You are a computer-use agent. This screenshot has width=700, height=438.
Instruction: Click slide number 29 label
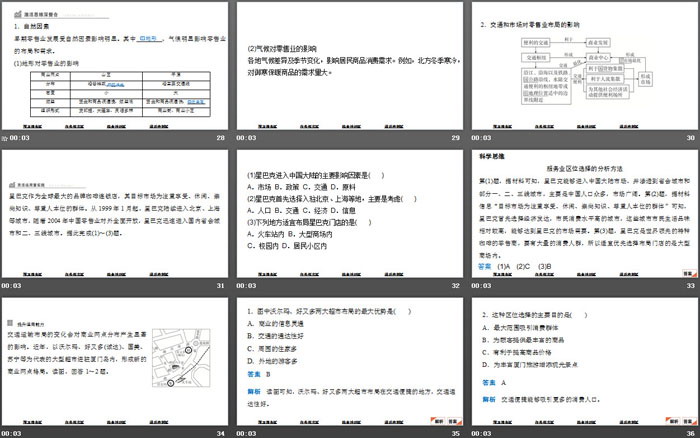click(x=455, y=138)
